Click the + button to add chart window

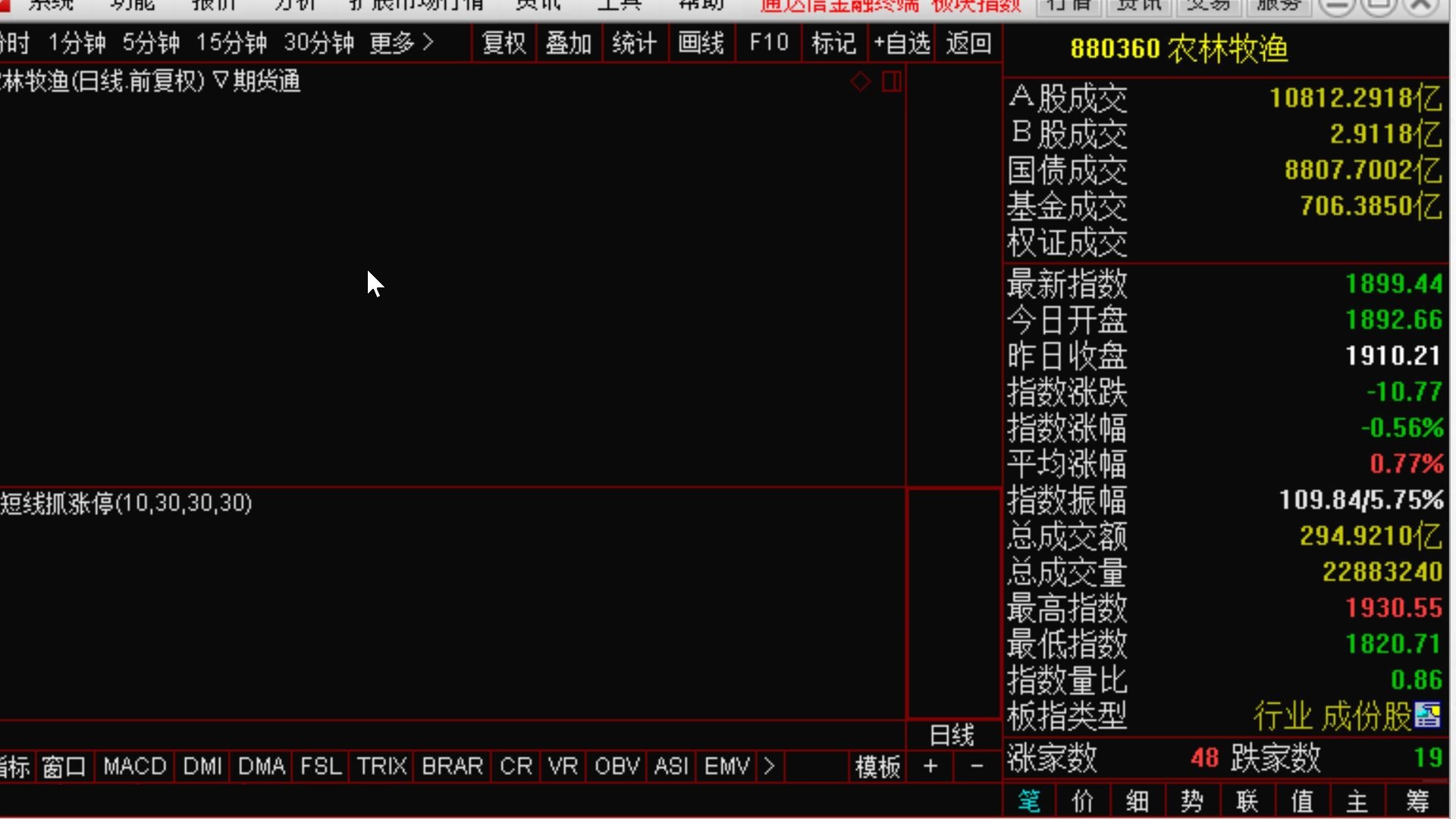click(930, 767)
